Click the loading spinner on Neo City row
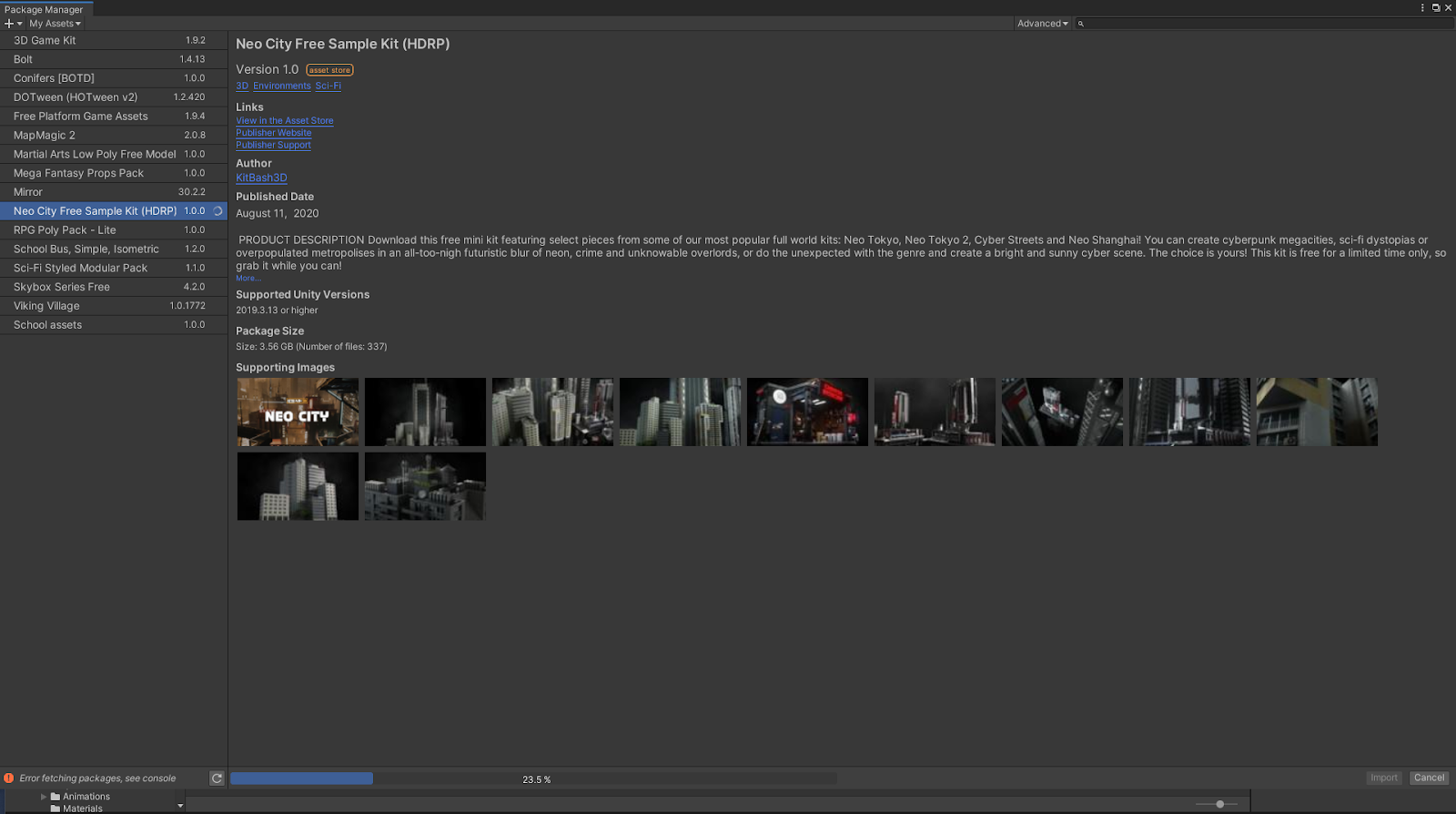 click(217, 211)
